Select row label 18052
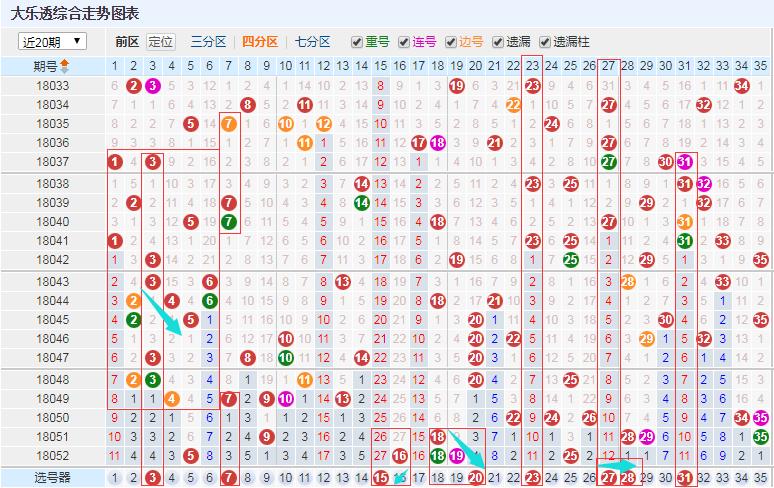The width and height of the screenshot is (774, 488). coord(53,456)
